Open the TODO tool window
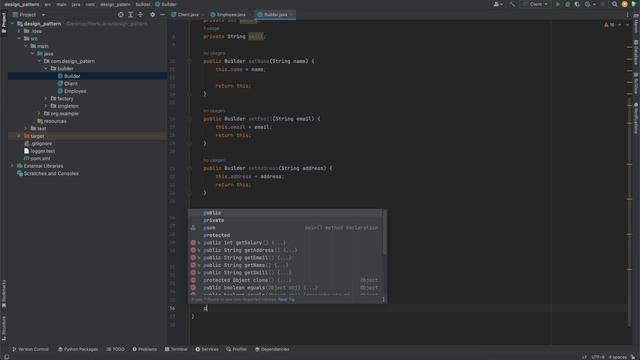This screenshot has width=640, height=360. click(x=116, y=349)
